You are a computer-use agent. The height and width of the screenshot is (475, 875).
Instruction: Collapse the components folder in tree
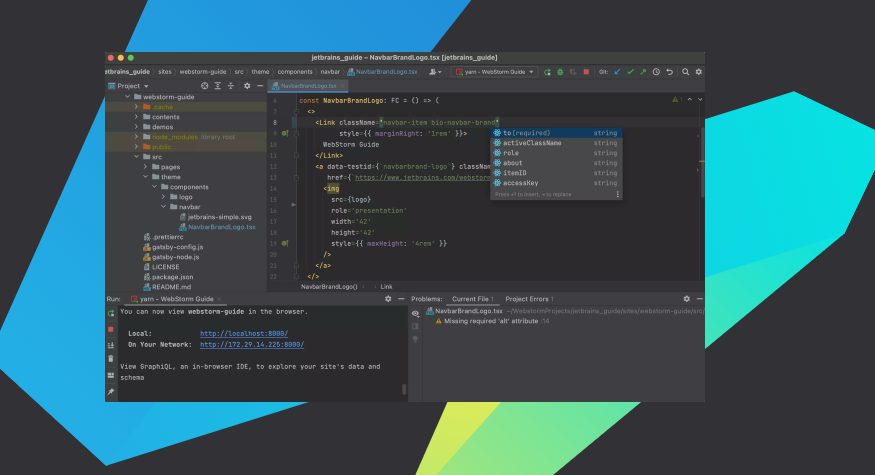tap(155, 187)
